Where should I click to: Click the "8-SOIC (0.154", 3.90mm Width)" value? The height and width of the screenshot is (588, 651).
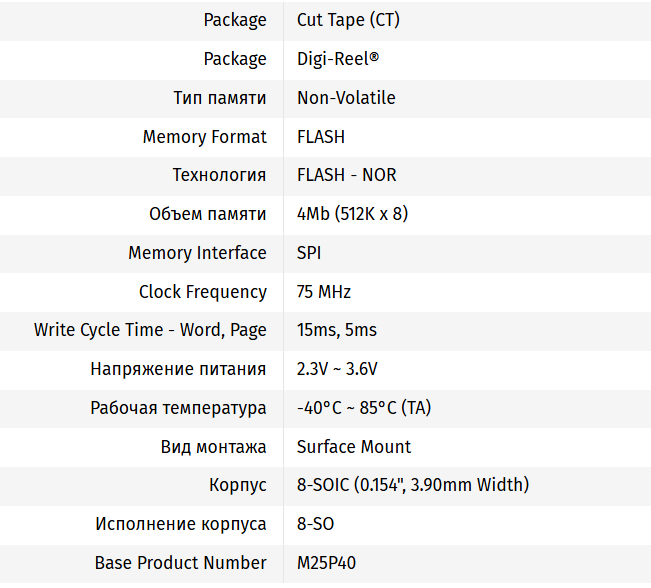click(x=413, y=485)
